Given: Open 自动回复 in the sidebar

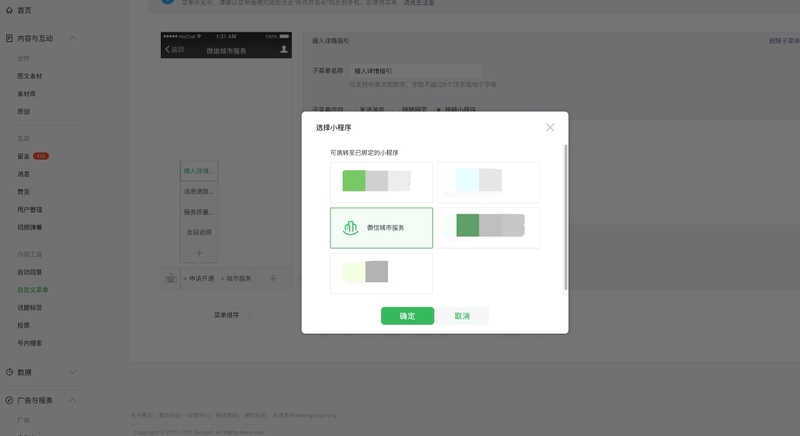Looking at the screenshot, I should 30,272.
